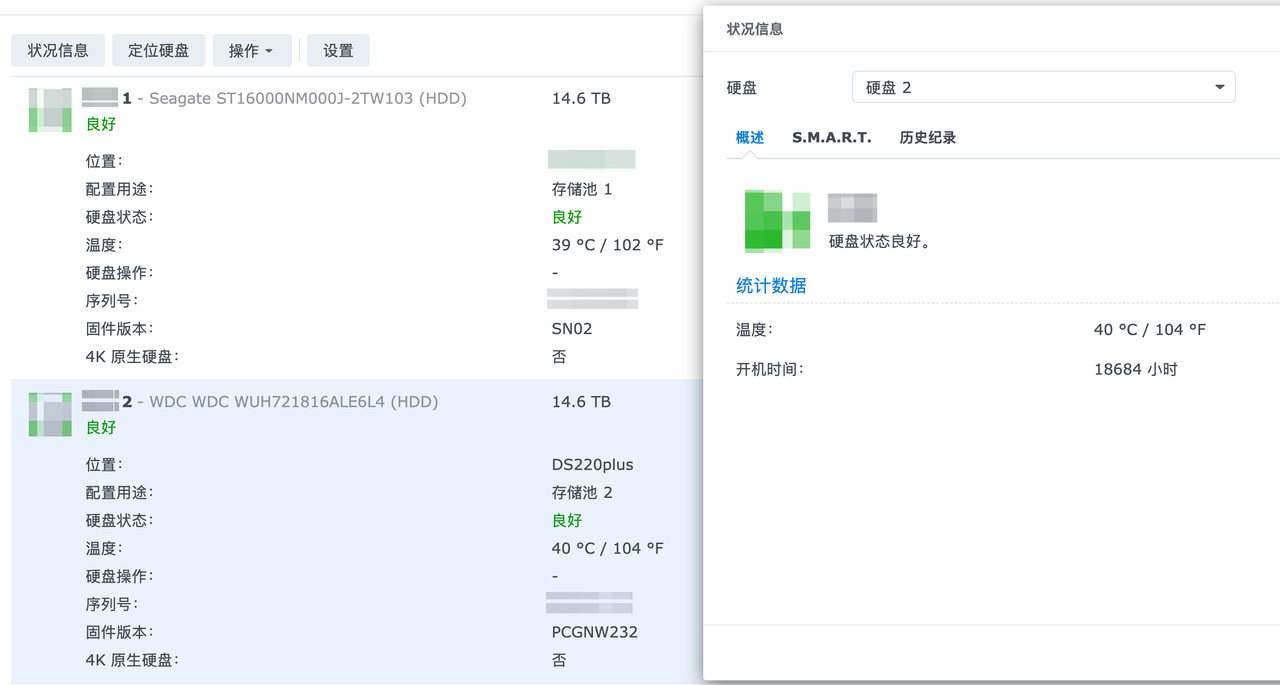Screen dimensions: 1280x685
Task: Click the 存储池 2 usage value
Action: point(581,492)
